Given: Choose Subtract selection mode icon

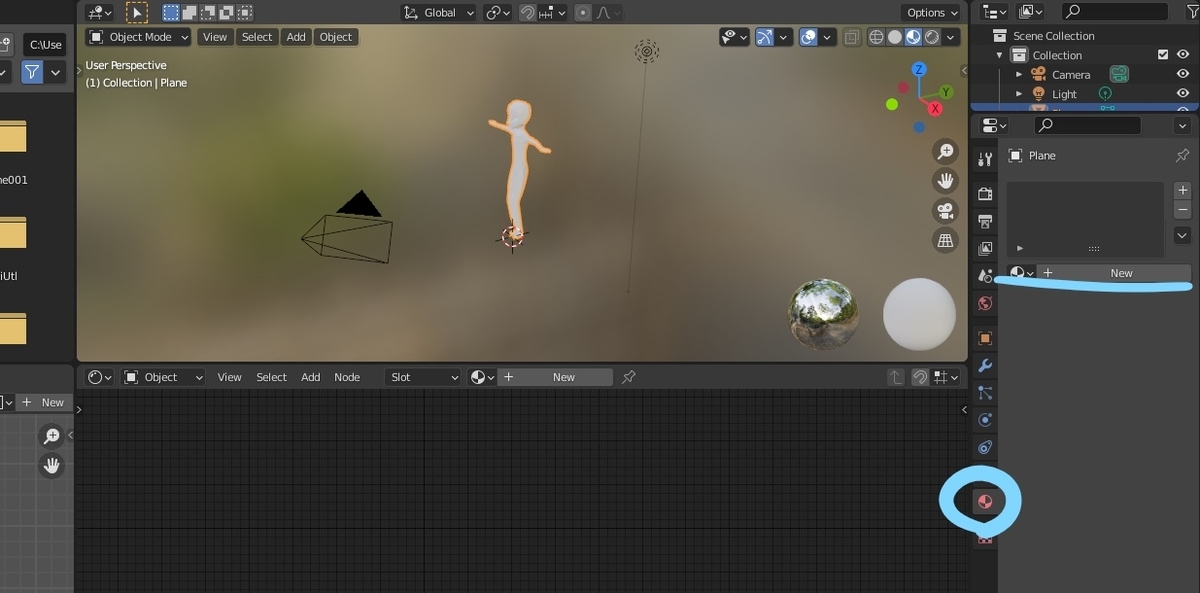Looking at the screenshot, I should click(207, 12).
